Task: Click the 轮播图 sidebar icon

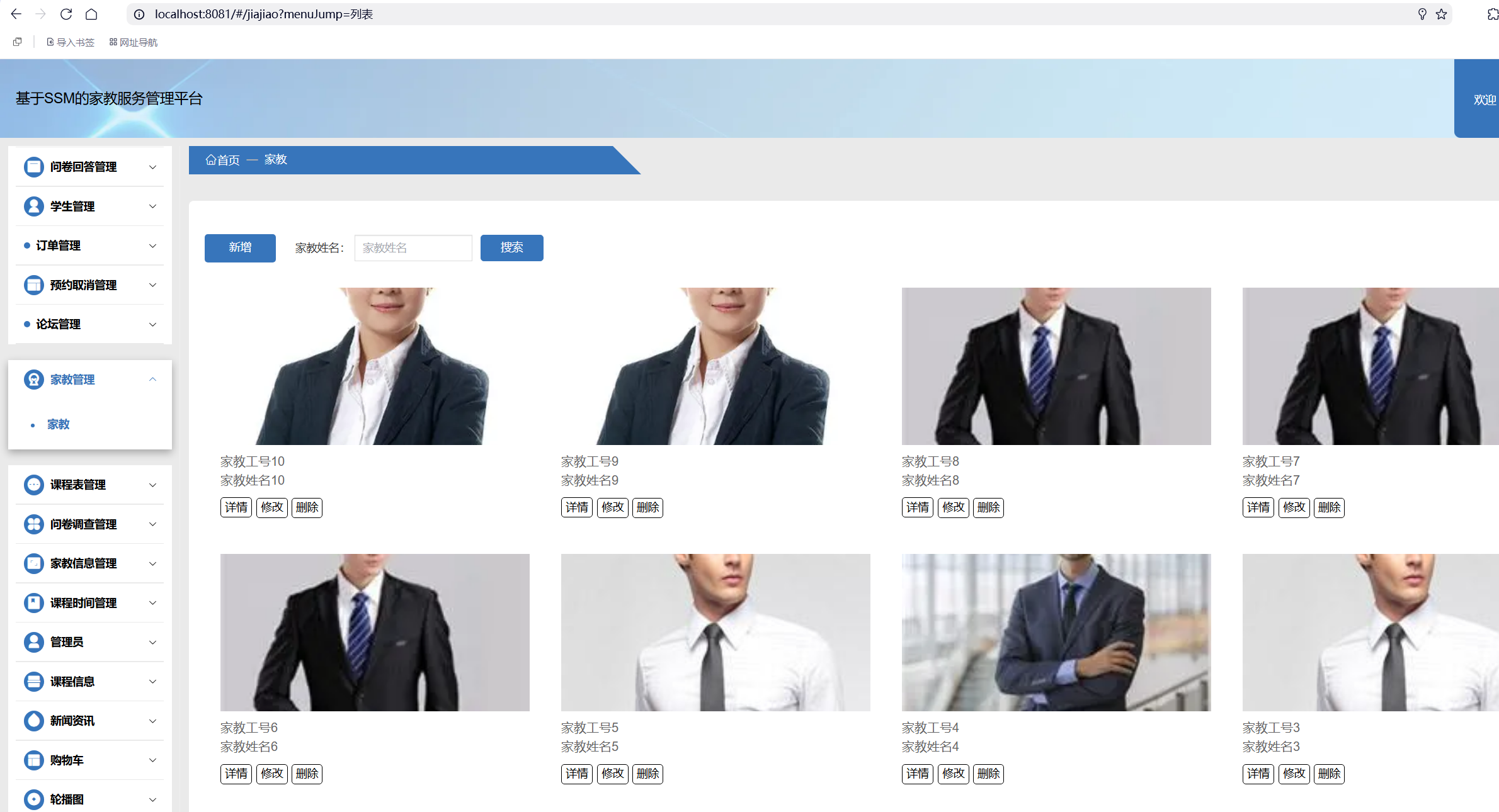Action: point(33,799)
